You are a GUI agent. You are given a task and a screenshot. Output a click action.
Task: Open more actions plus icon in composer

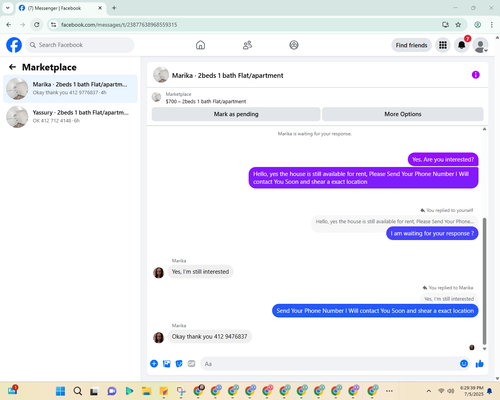pos(154,364)
